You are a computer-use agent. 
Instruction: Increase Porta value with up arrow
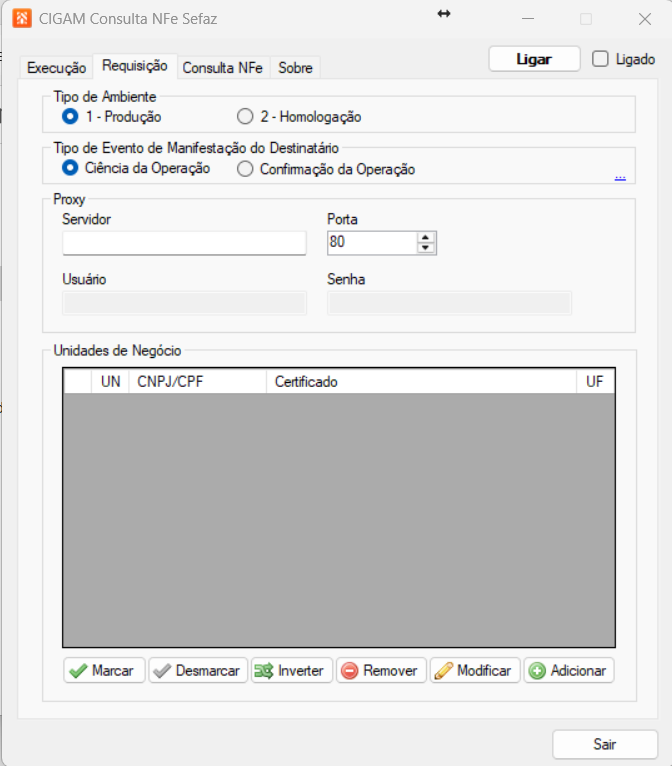(x=425, y=237)
